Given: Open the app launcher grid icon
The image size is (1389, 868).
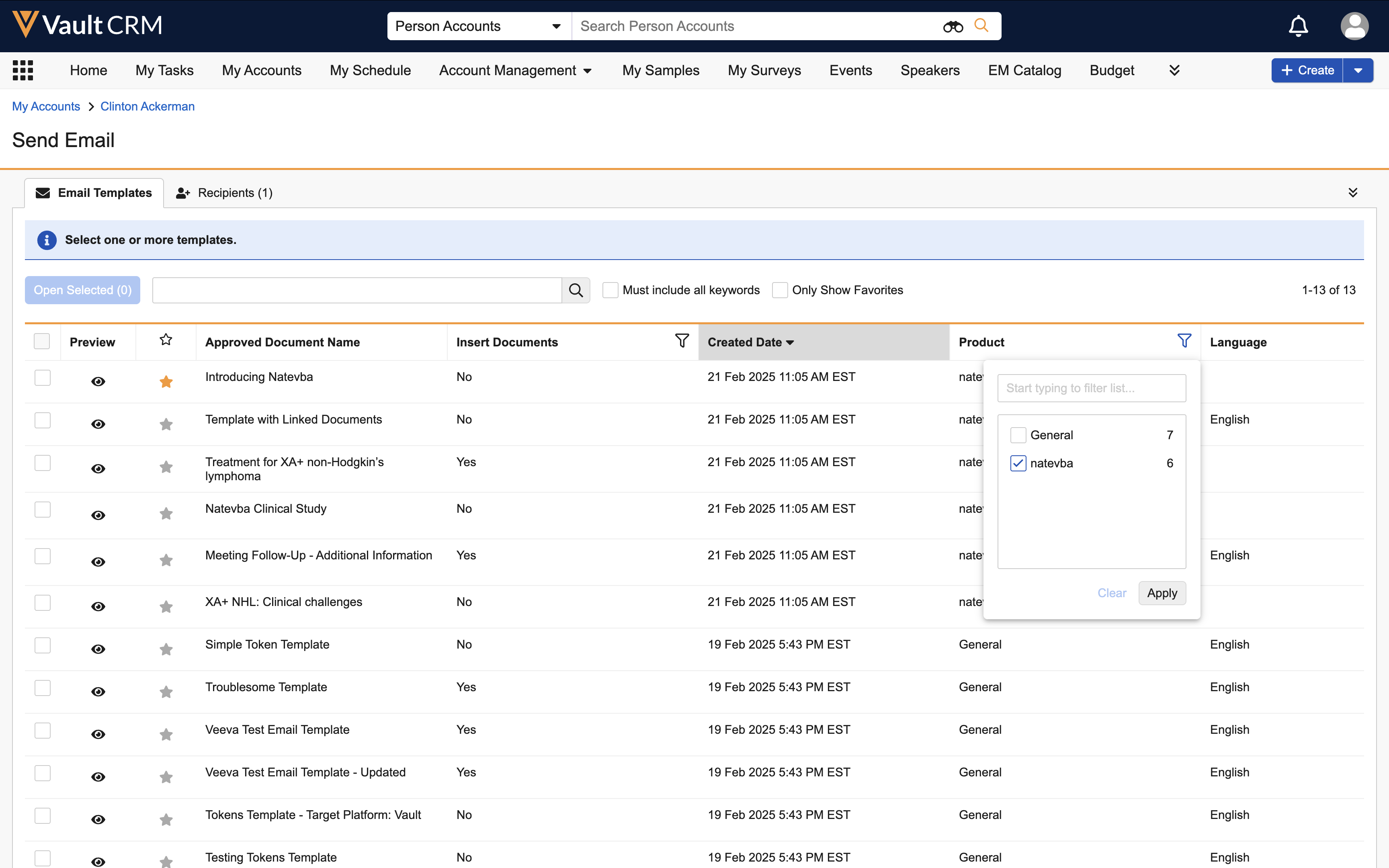Looking at the screenshot, I should [x=23, y=70].
